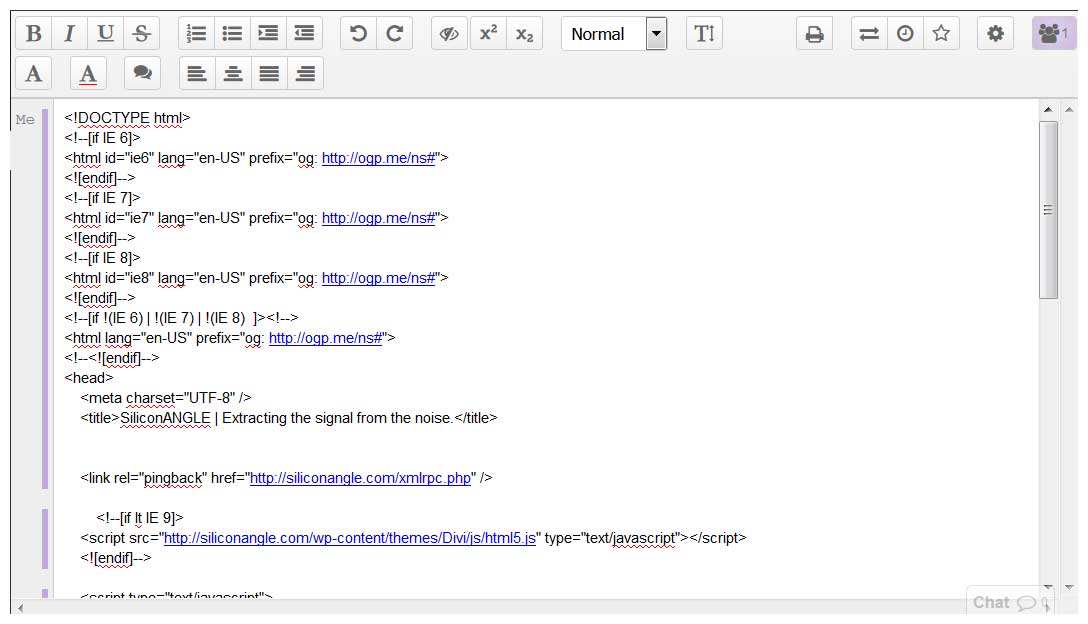Screen dimensions: 1088x624
Task: Open the html5.js script link
Action: click(350, 538)
